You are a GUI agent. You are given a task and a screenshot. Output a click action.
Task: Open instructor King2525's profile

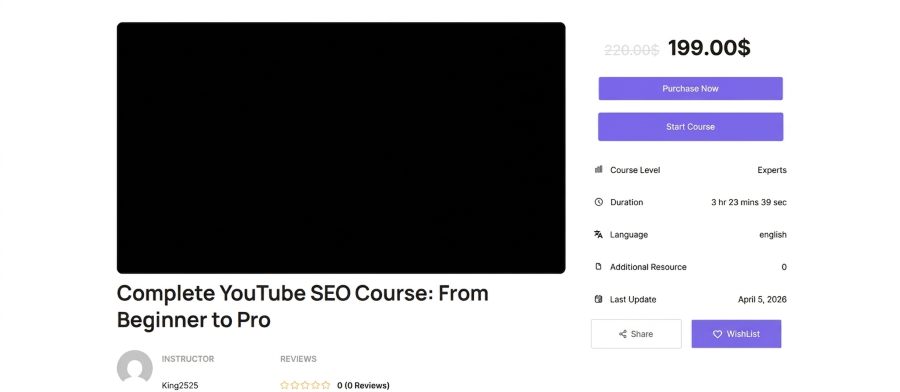coord(180,386)
